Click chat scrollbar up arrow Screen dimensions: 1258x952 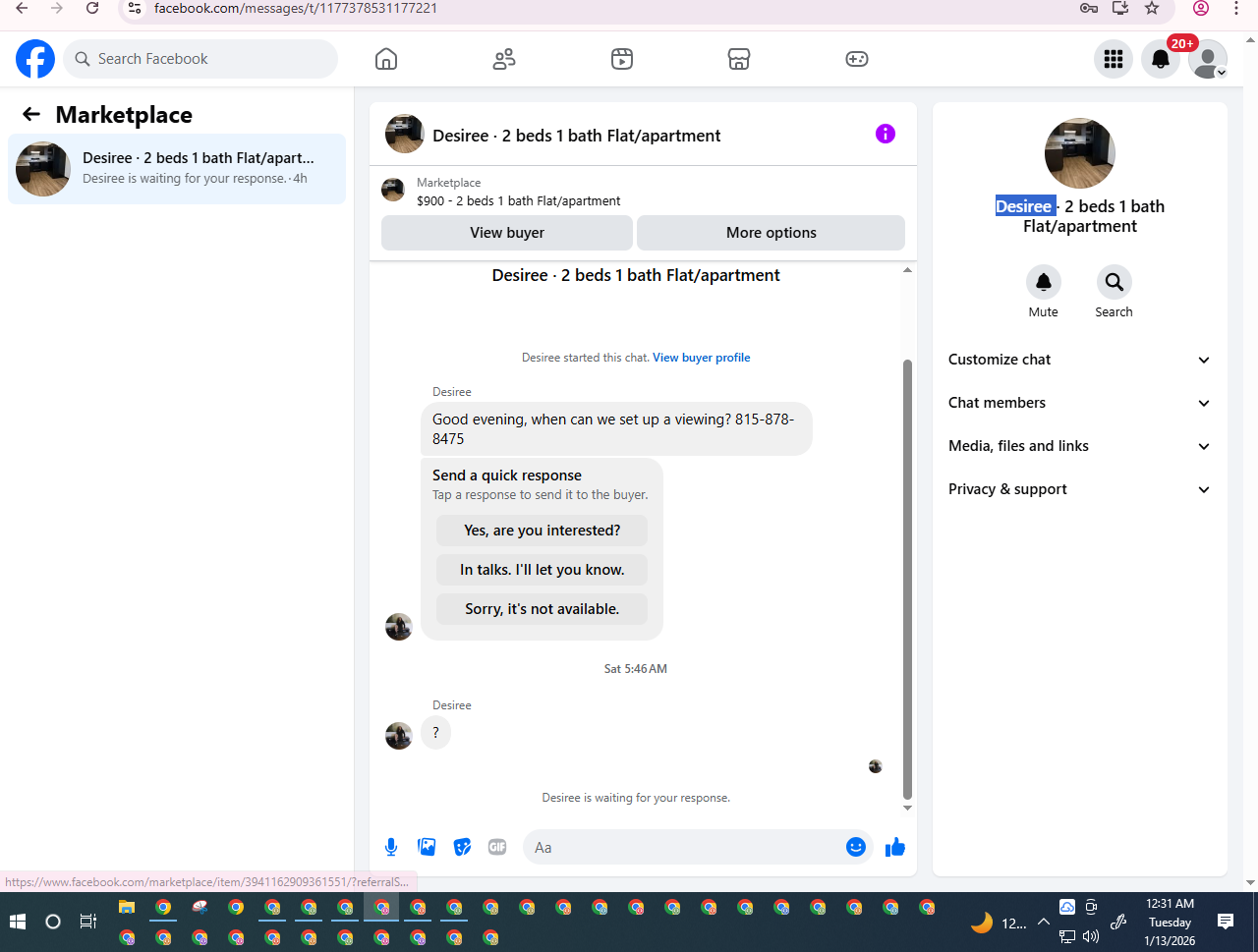click(907, 269)
